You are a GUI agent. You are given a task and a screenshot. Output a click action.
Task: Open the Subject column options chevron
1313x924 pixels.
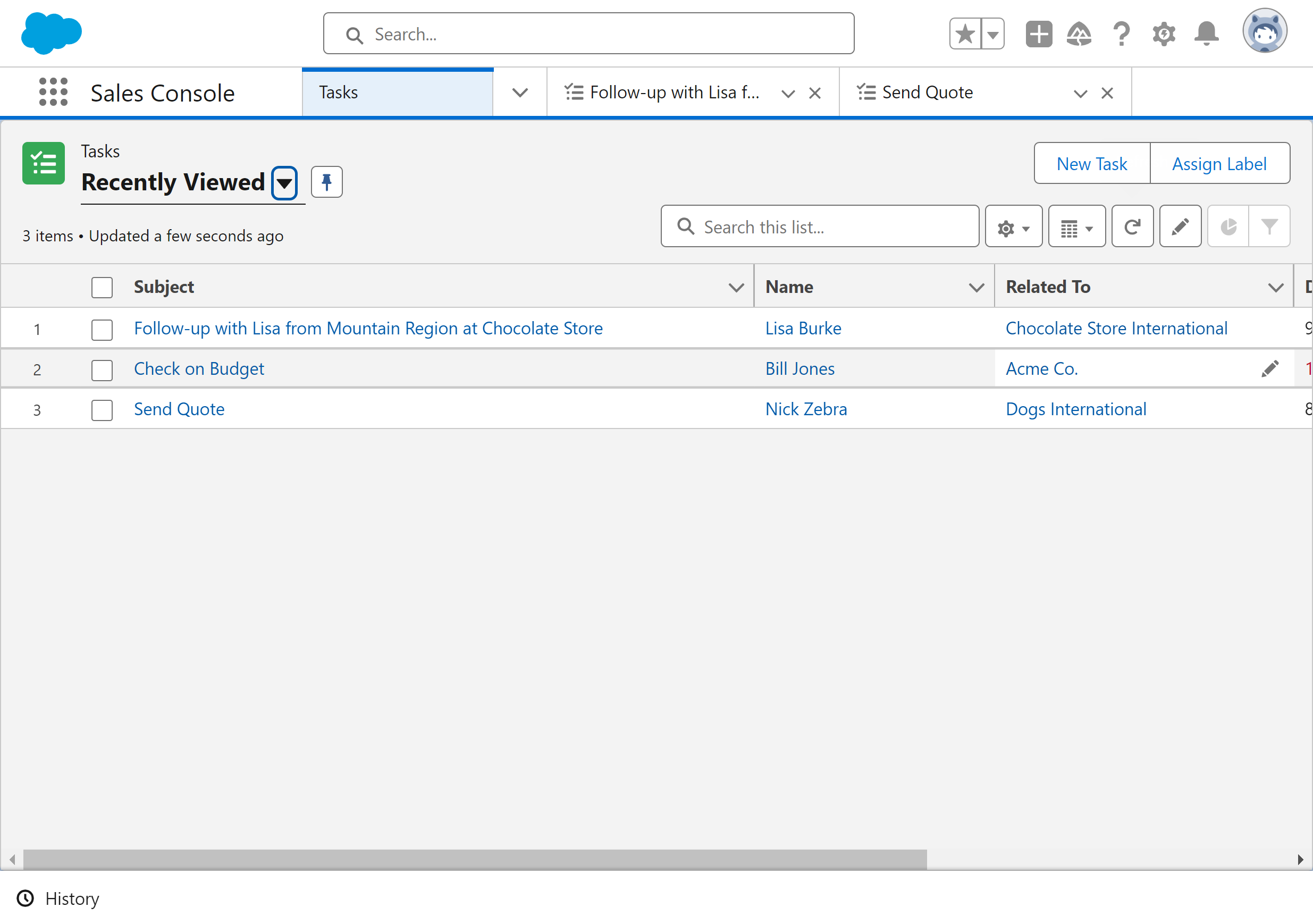[736, 287]
